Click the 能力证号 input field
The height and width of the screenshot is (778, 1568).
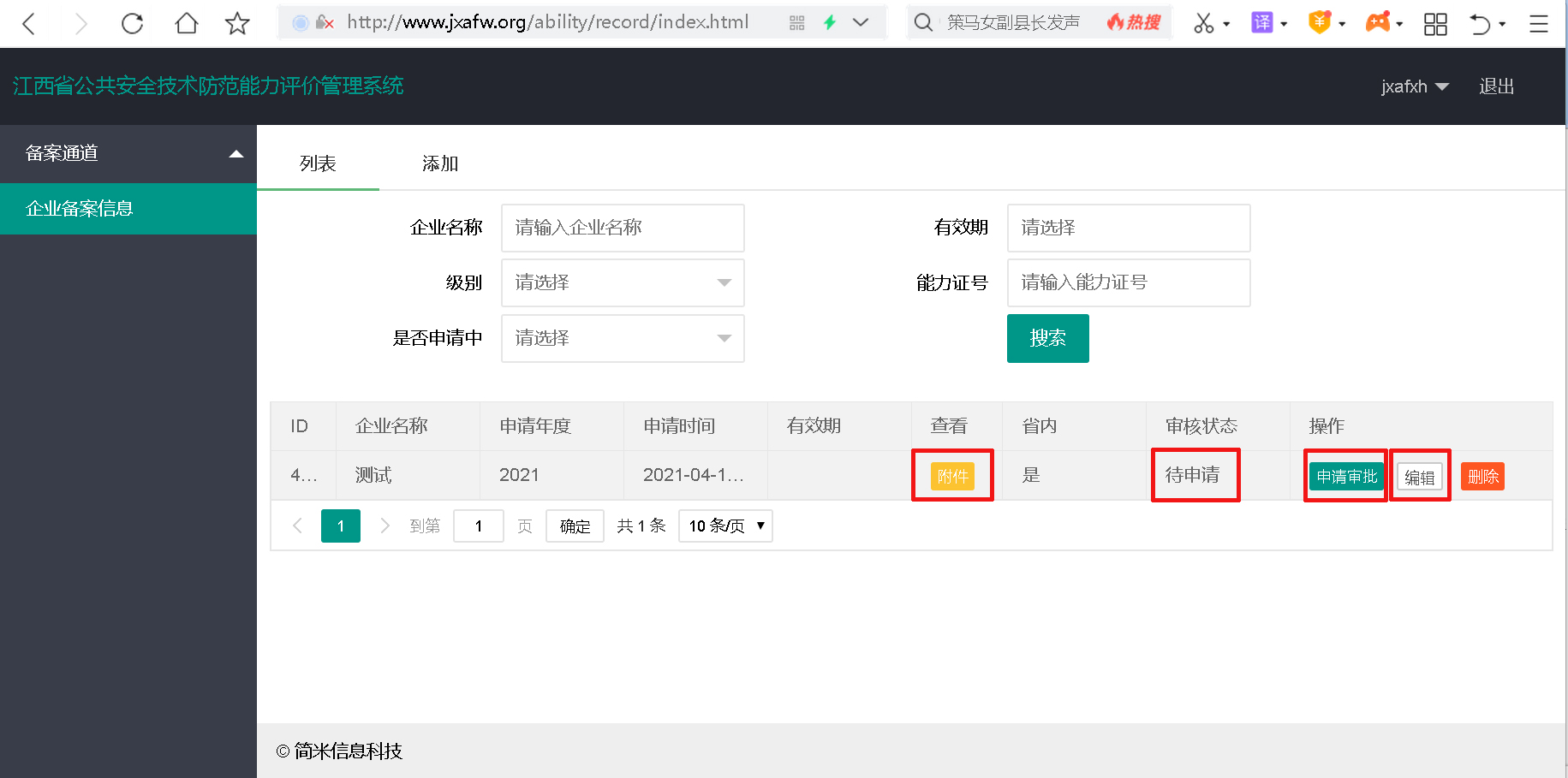(1129, 282)
